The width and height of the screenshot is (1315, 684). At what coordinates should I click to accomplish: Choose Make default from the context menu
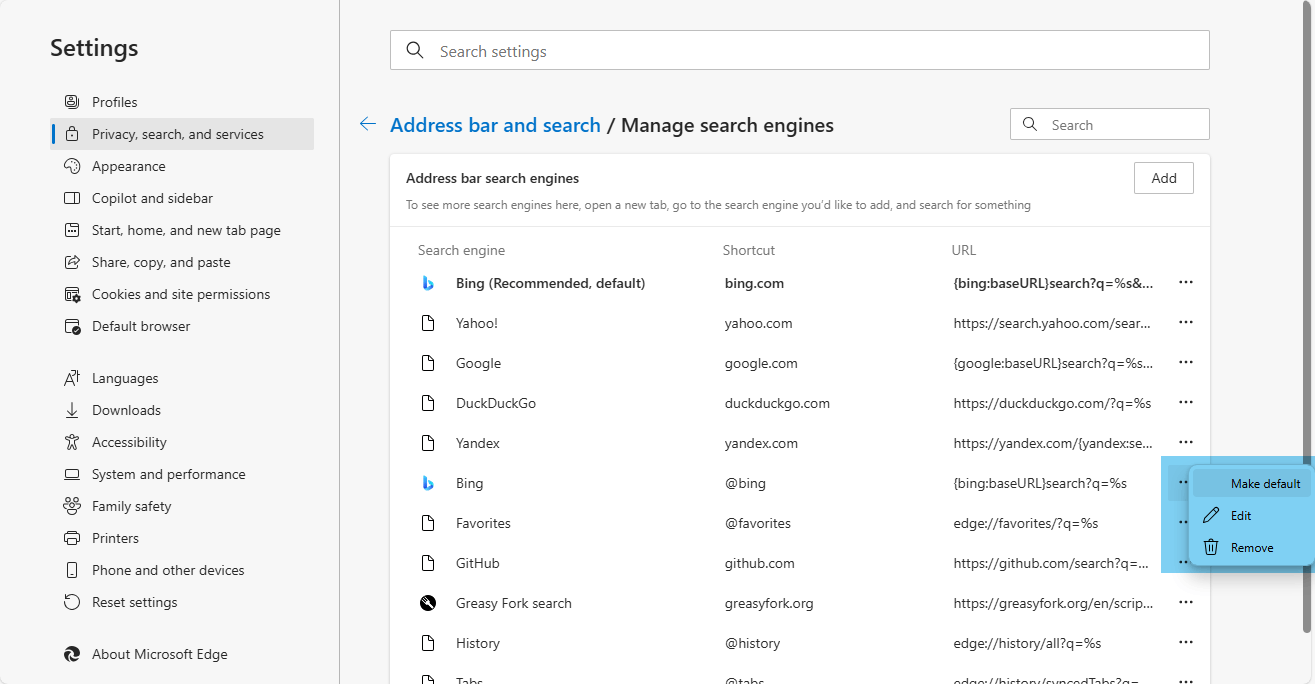(1265, 484)
